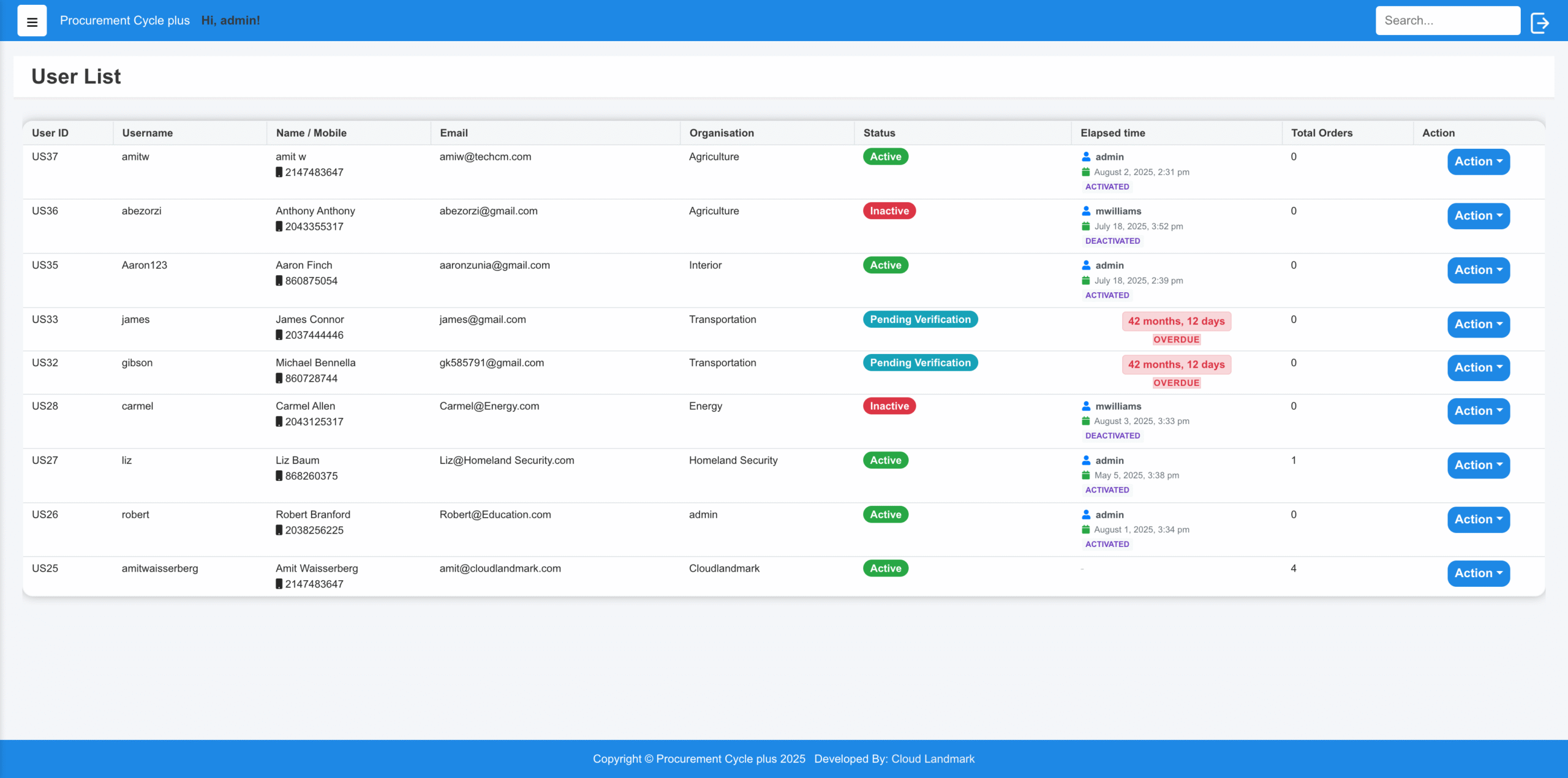Image resolution: width=1568 pixels, height=778 pixels.
Task: Click the Email column header
Action: point(454,132)
